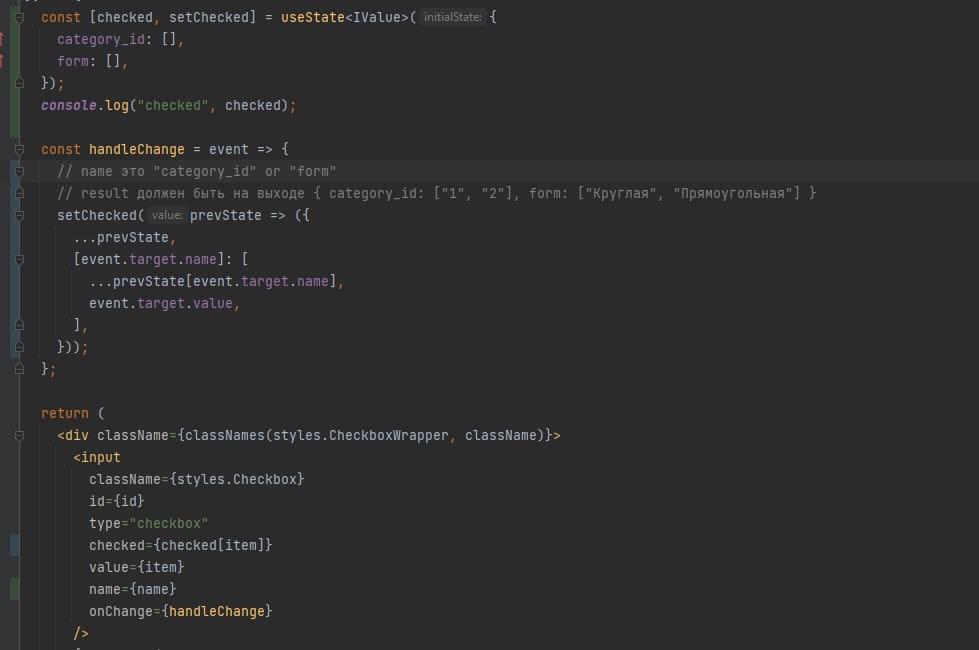The height and width of the screenshot is (650, 979).
Task: Click the "...prevState," spread line
Action: click(x=124, y=237)
